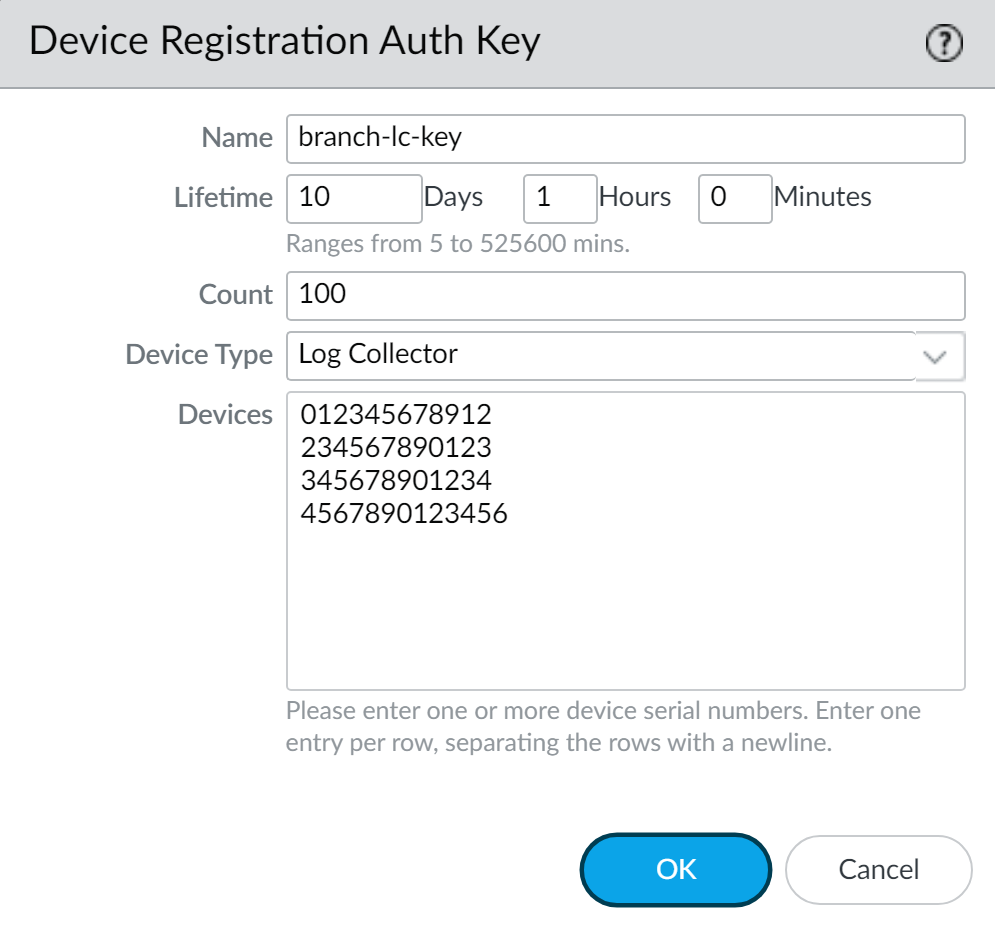The image size is (995, 941).
Task: Expand the Device Type dropdown arrow
Action: coord(940,356)
